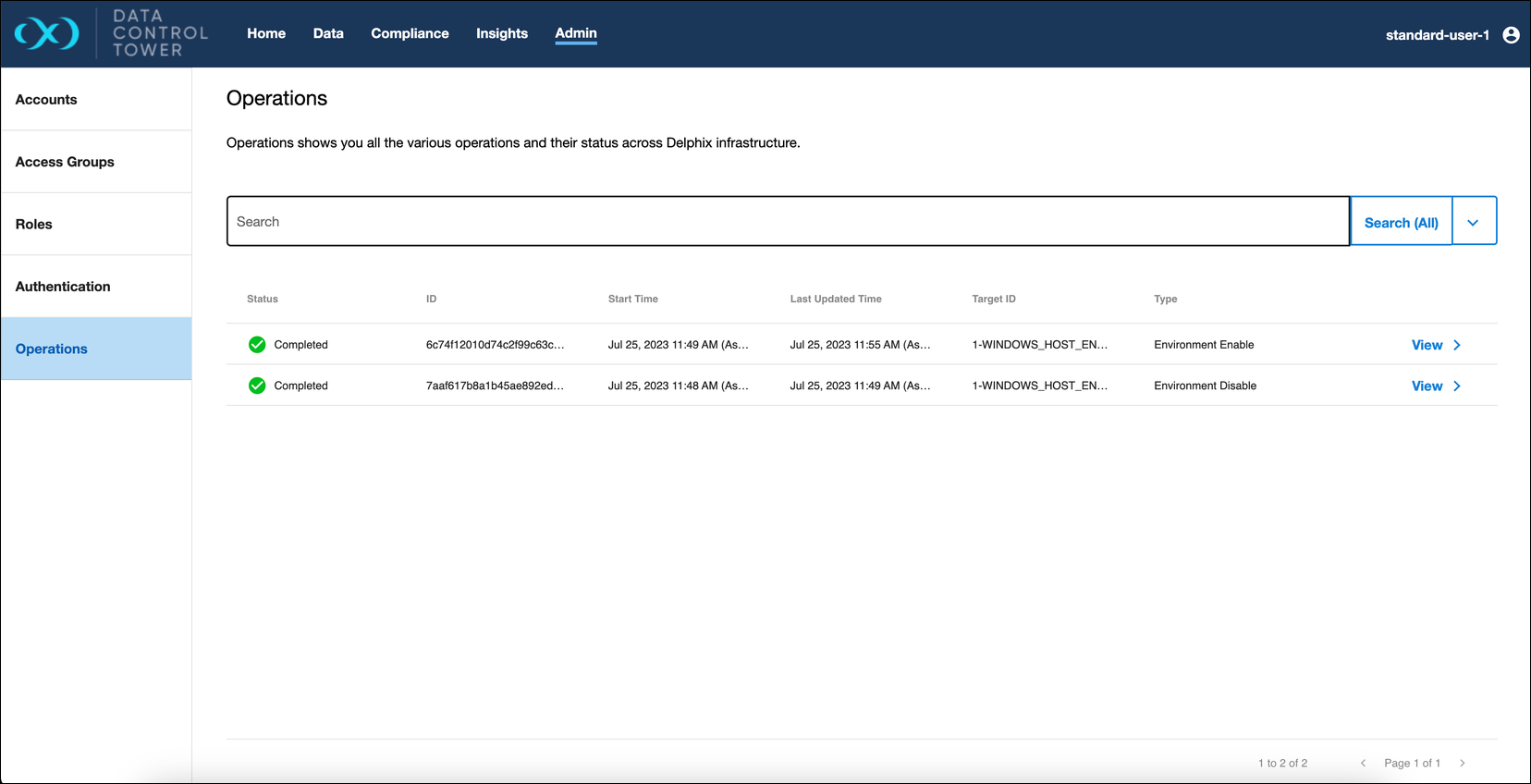1531x784 pixels.
Task: Click green check icon for Environment Enable row
Action: tap(257, 345)
